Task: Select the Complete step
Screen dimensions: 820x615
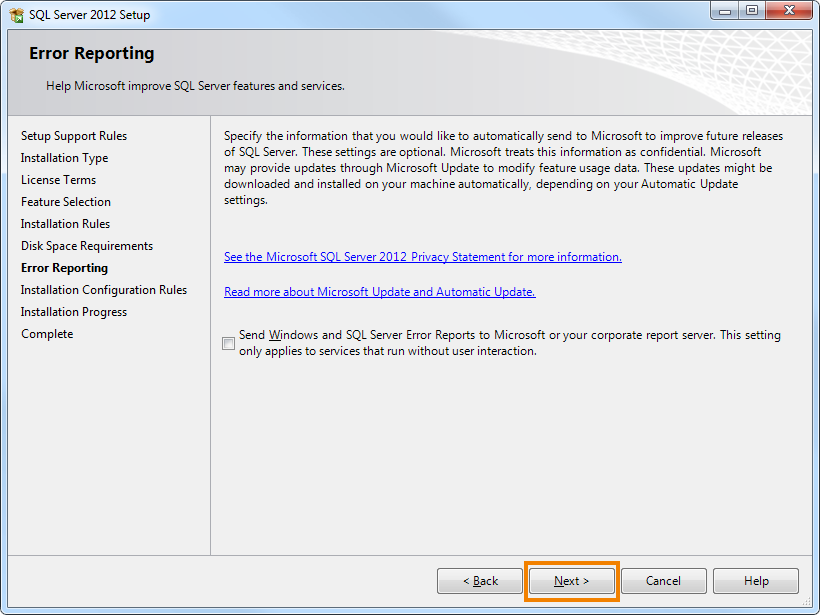Action: (x=47, y=334)
